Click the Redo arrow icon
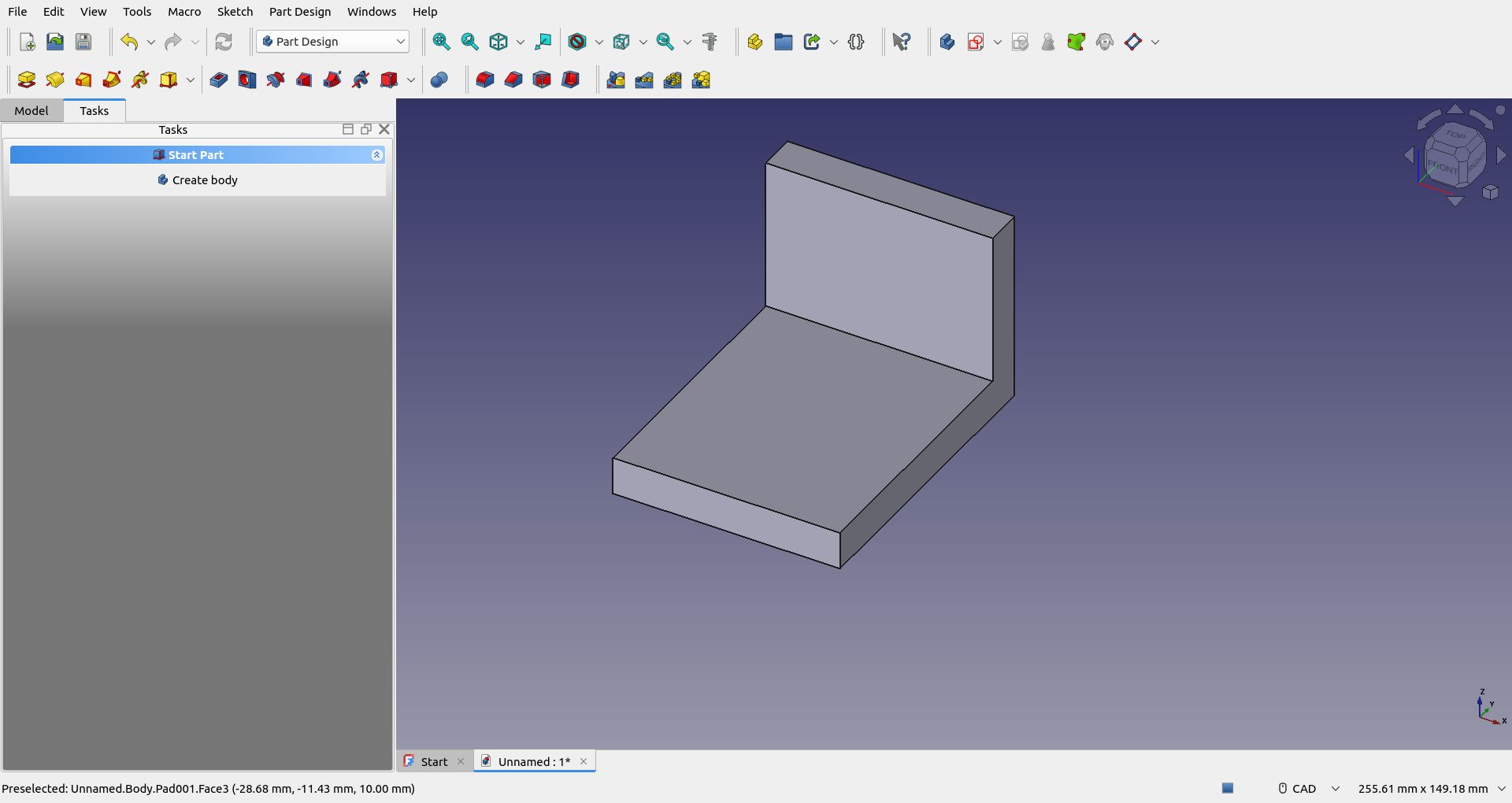 173,42
